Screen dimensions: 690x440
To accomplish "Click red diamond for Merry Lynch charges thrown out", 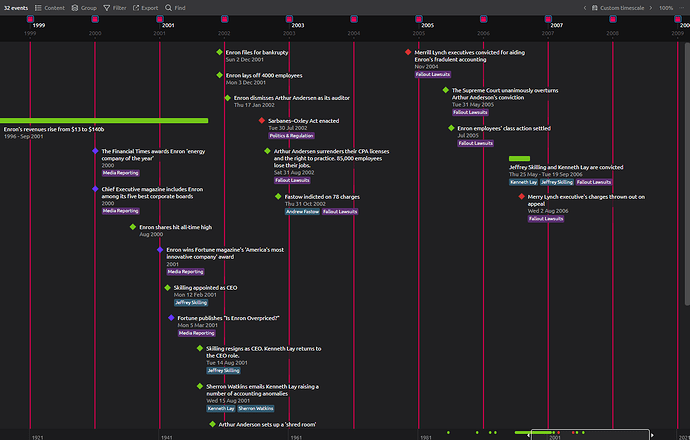I will coord(521,196).
